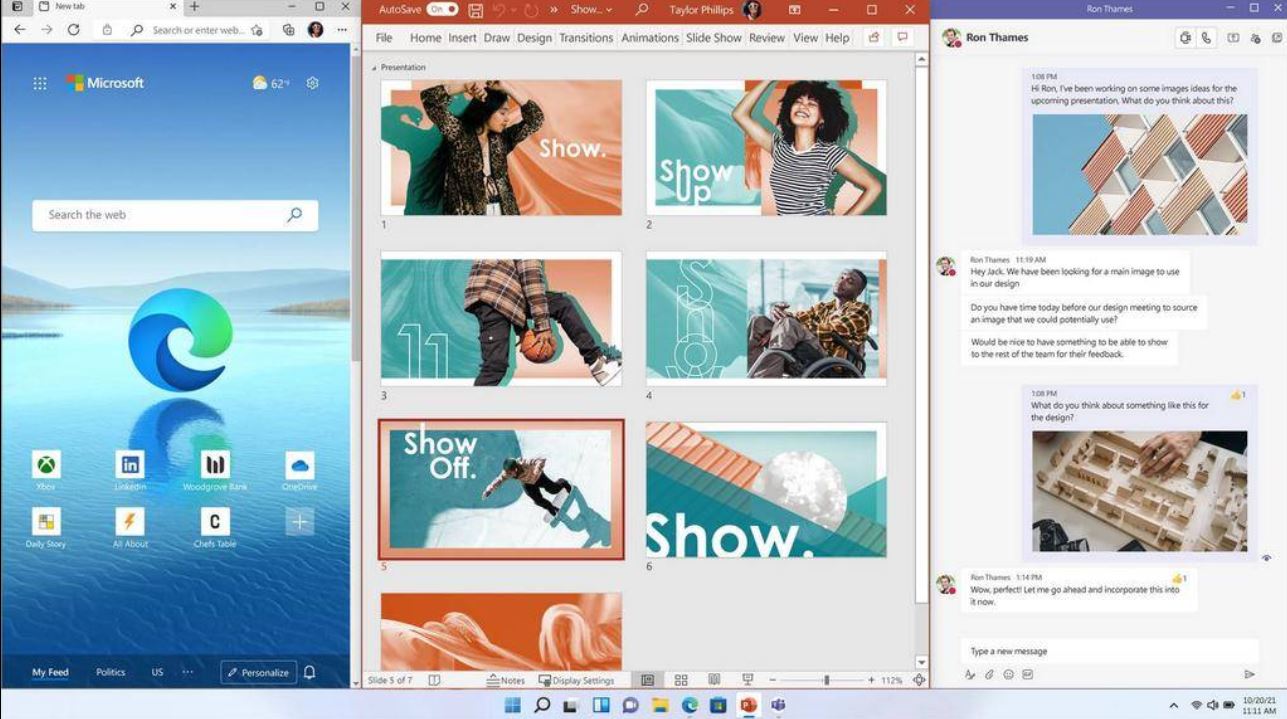This screenshot has height=719, width=1287.
Task: Toggle the Notes pane in PowerPoint
Action: pyautogui.click(x=506, y=680)
